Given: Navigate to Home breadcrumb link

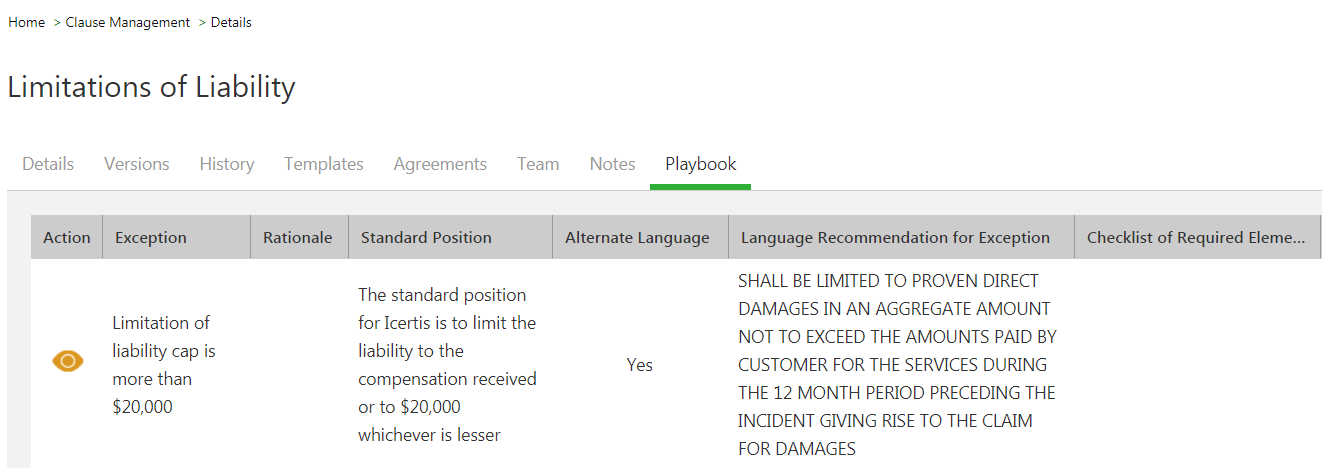Looking at the screenshot, I should [26, 22].
